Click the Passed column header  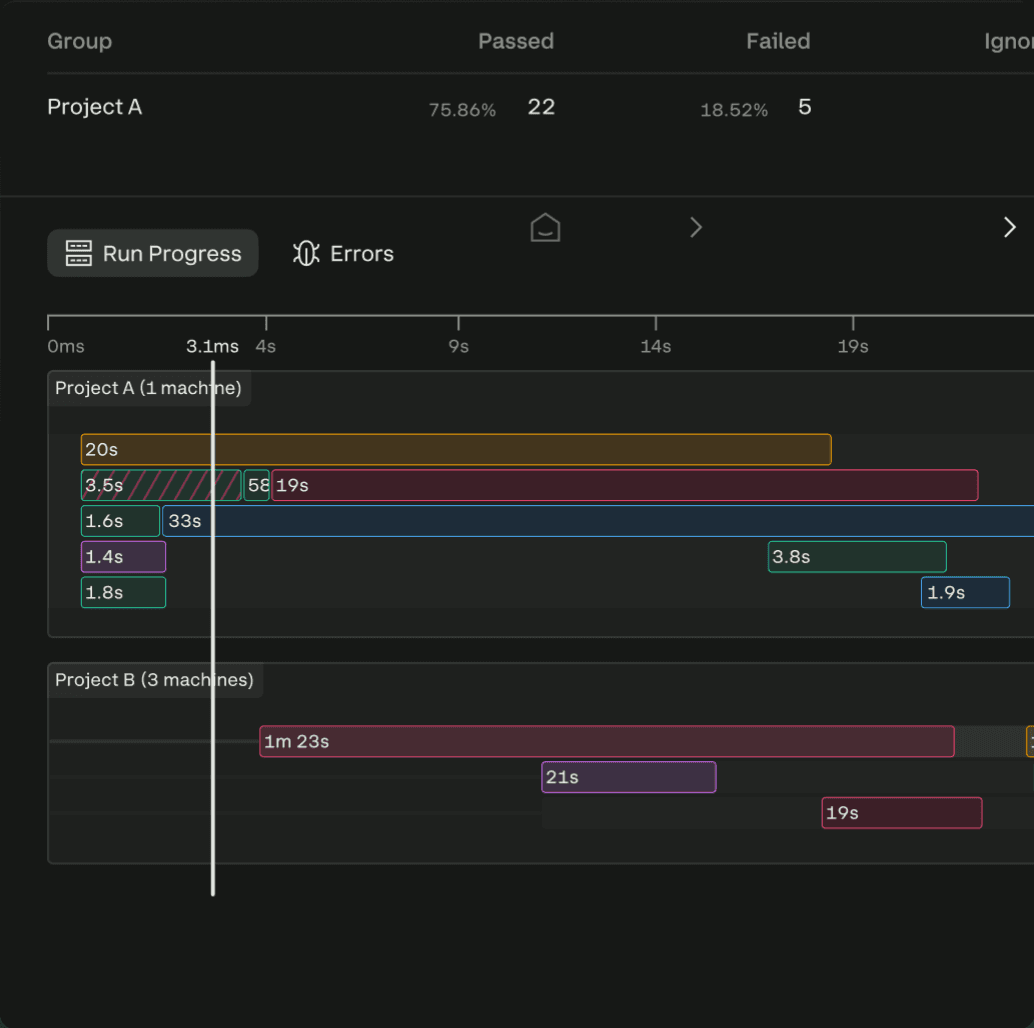coord(516,41)
